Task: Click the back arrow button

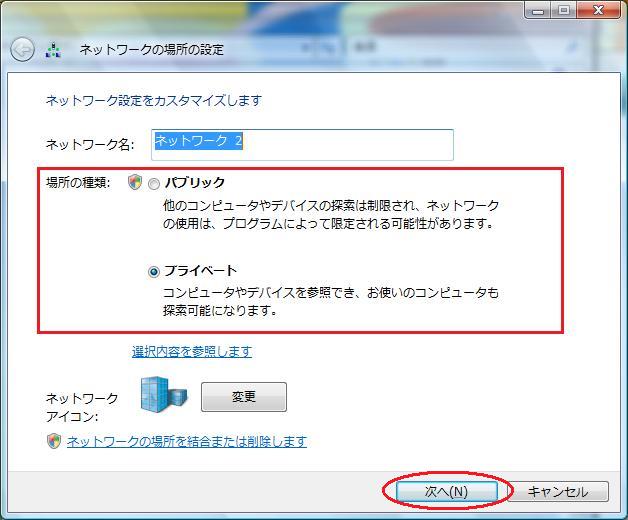Action: [x=22, y=49]
